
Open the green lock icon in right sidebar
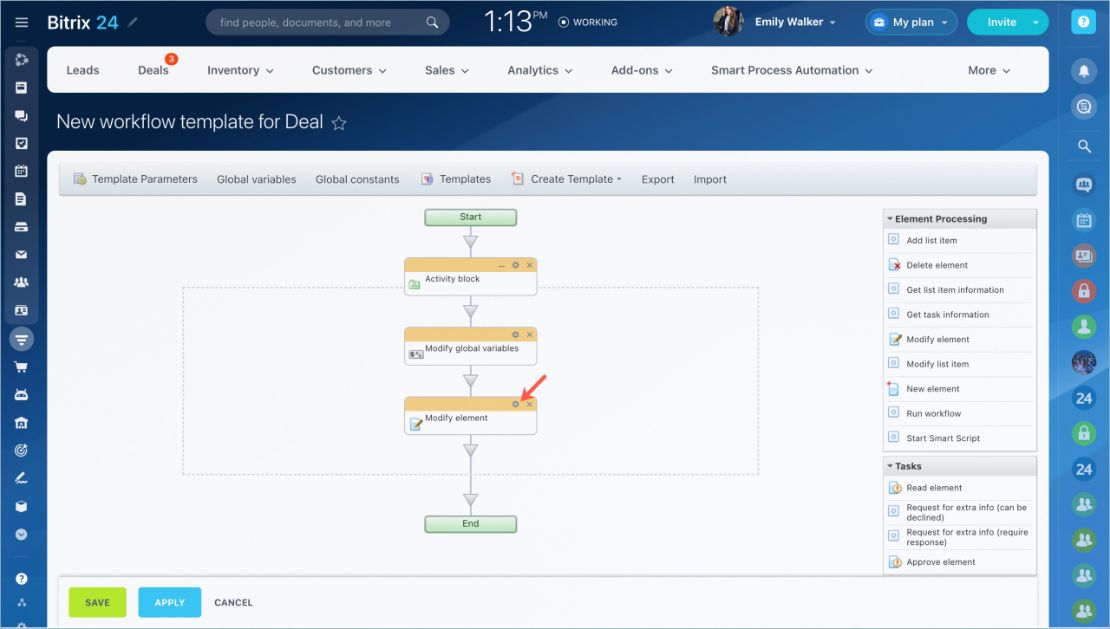1083,432
